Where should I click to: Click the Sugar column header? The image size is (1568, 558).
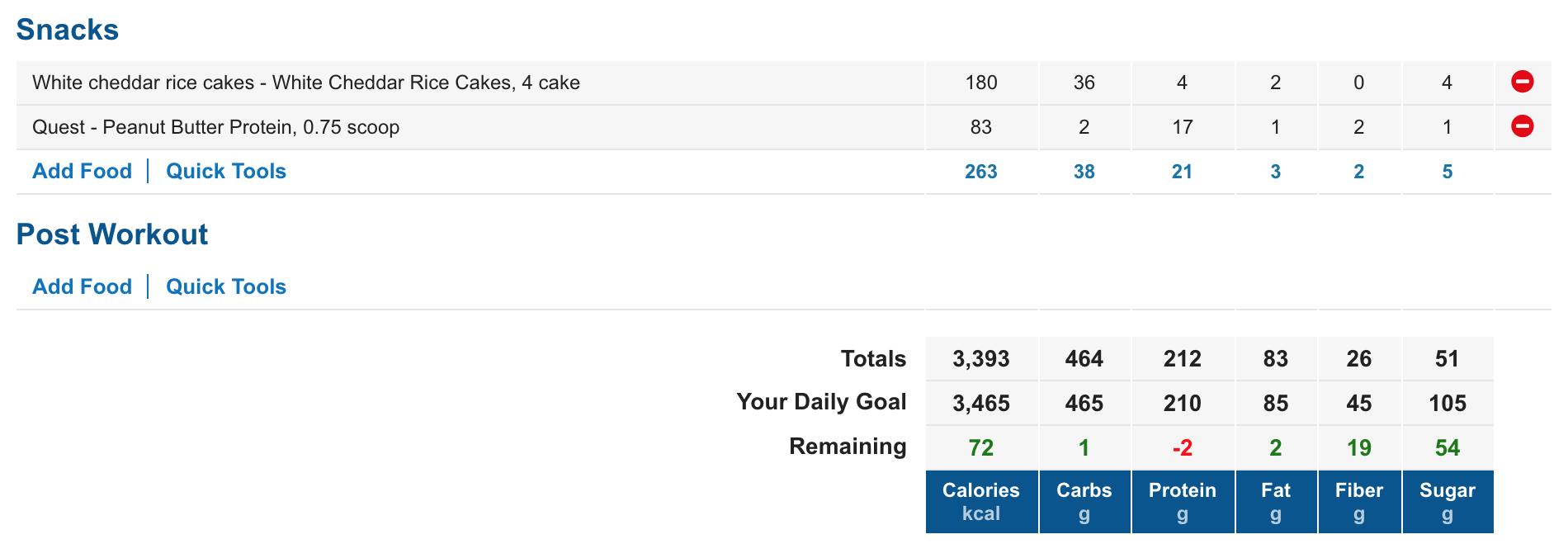(x=1448, y=502)
